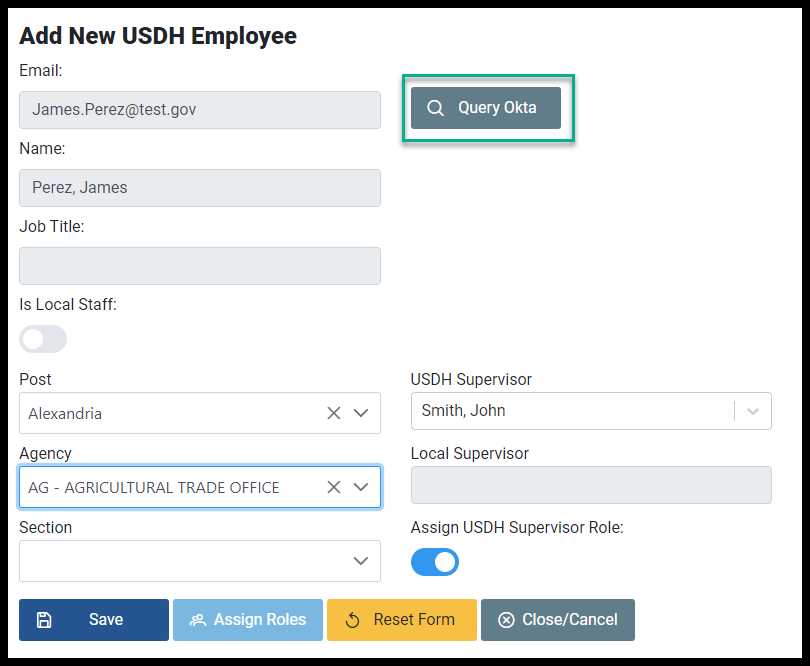810x666 pixels.
Task: Click the AG - AGRICULTURAL TRADE OFFICE value
Action: [154, 487]
